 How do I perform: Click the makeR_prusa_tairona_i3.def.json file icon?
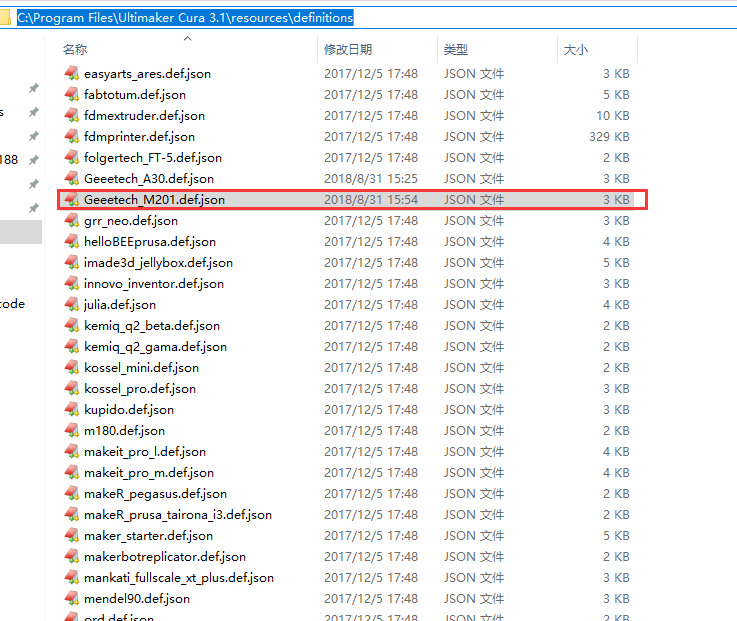coord(71,514)
